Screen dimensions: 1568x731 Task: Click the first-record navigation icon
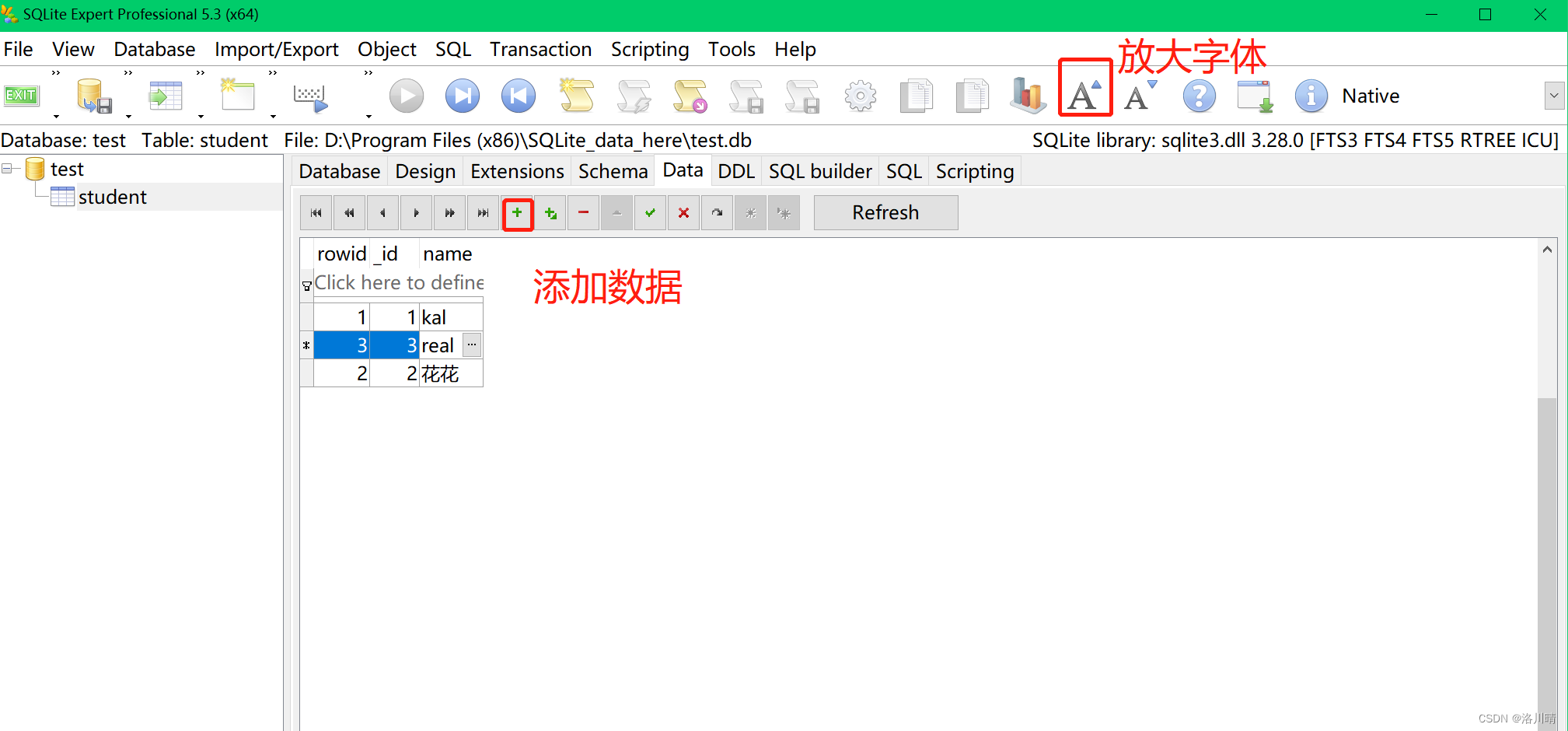pyautogui.click(x=316, y=212)
